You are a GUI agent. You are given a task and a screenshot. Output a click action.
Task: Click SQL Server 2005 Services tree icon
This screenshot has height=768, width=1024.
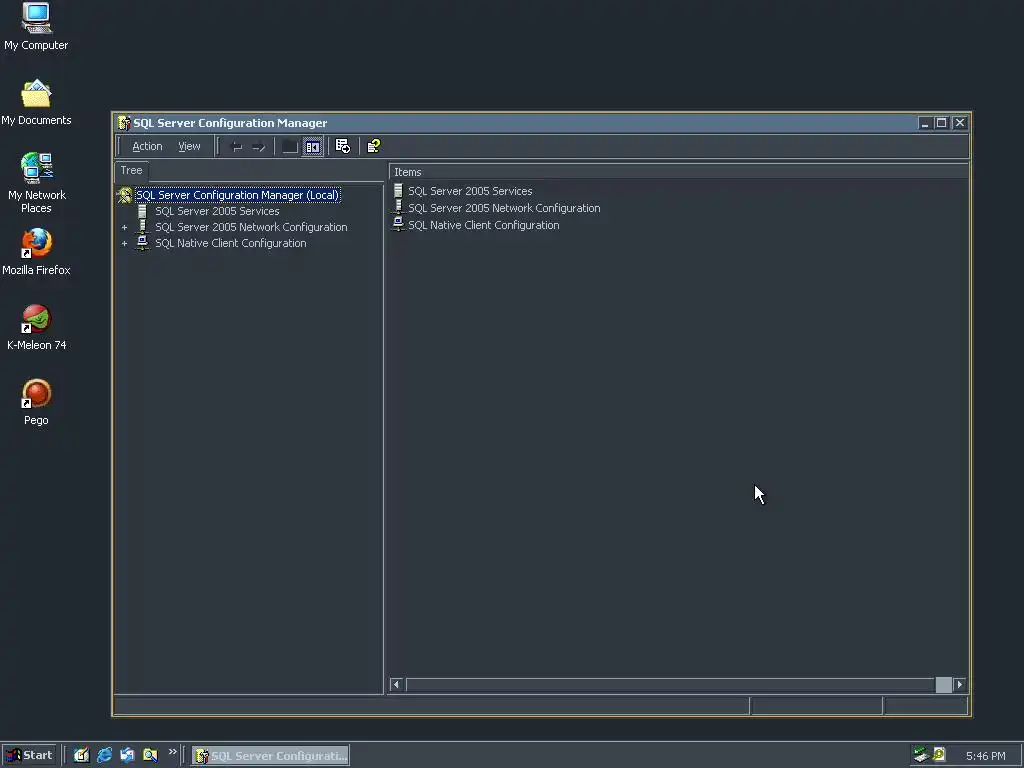(x=142, y=211)
